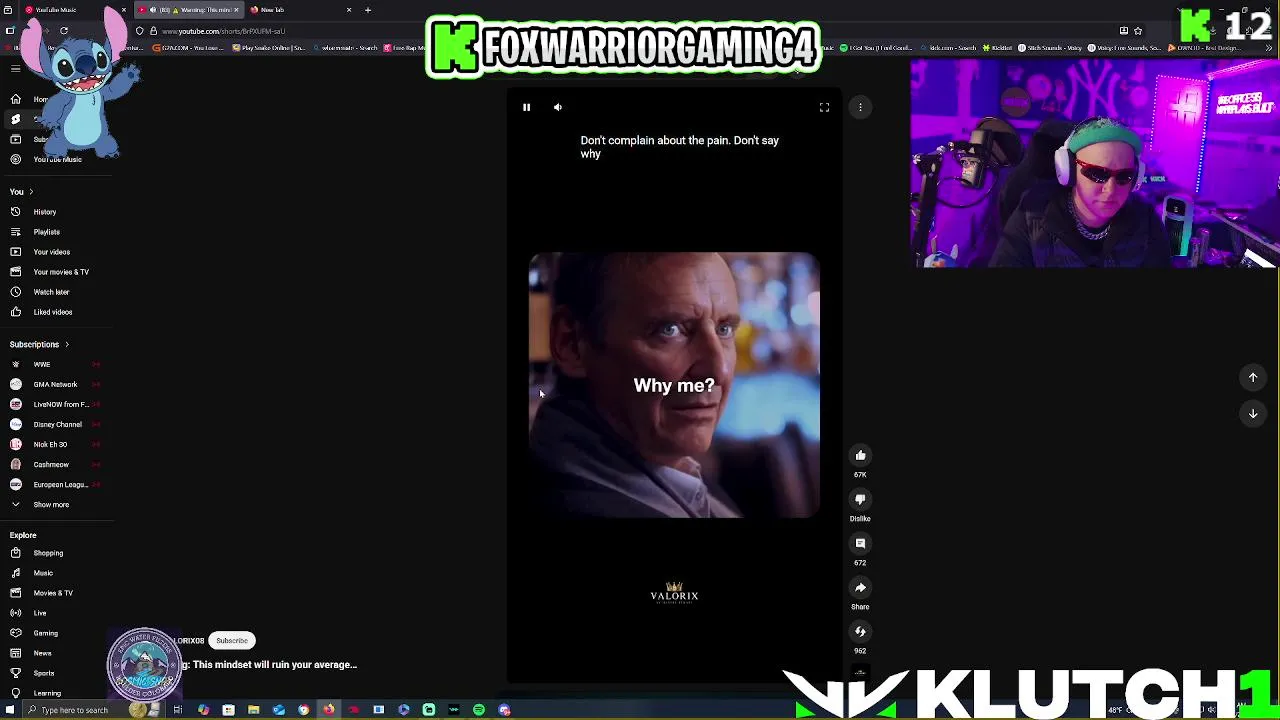
Task: Share this Short
Action: (860, 587)
